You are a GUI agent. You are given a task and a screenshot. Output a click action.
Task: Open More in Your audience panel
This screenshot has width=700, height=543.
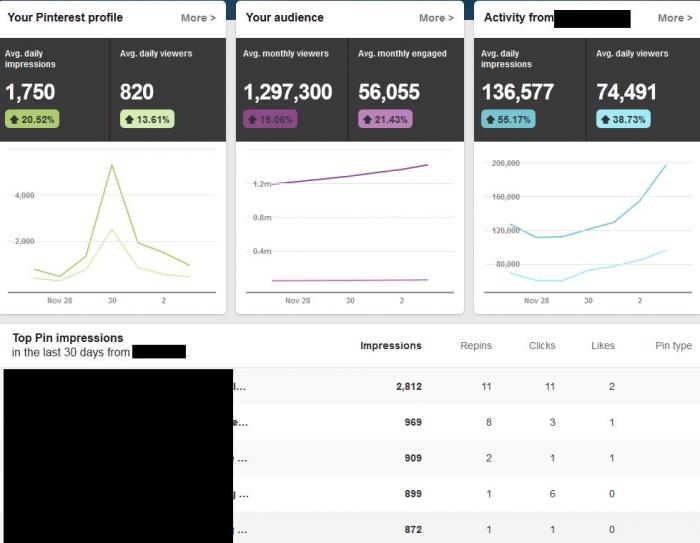coord(436,18)
